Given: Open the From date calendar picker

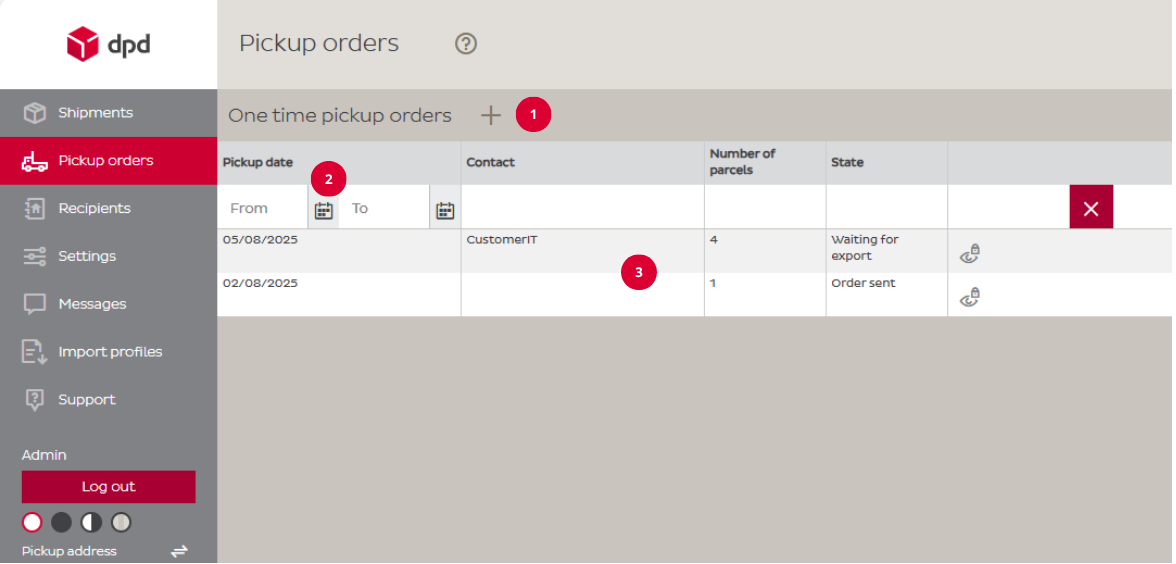Looking at the screenshot, I should point(323,210).
